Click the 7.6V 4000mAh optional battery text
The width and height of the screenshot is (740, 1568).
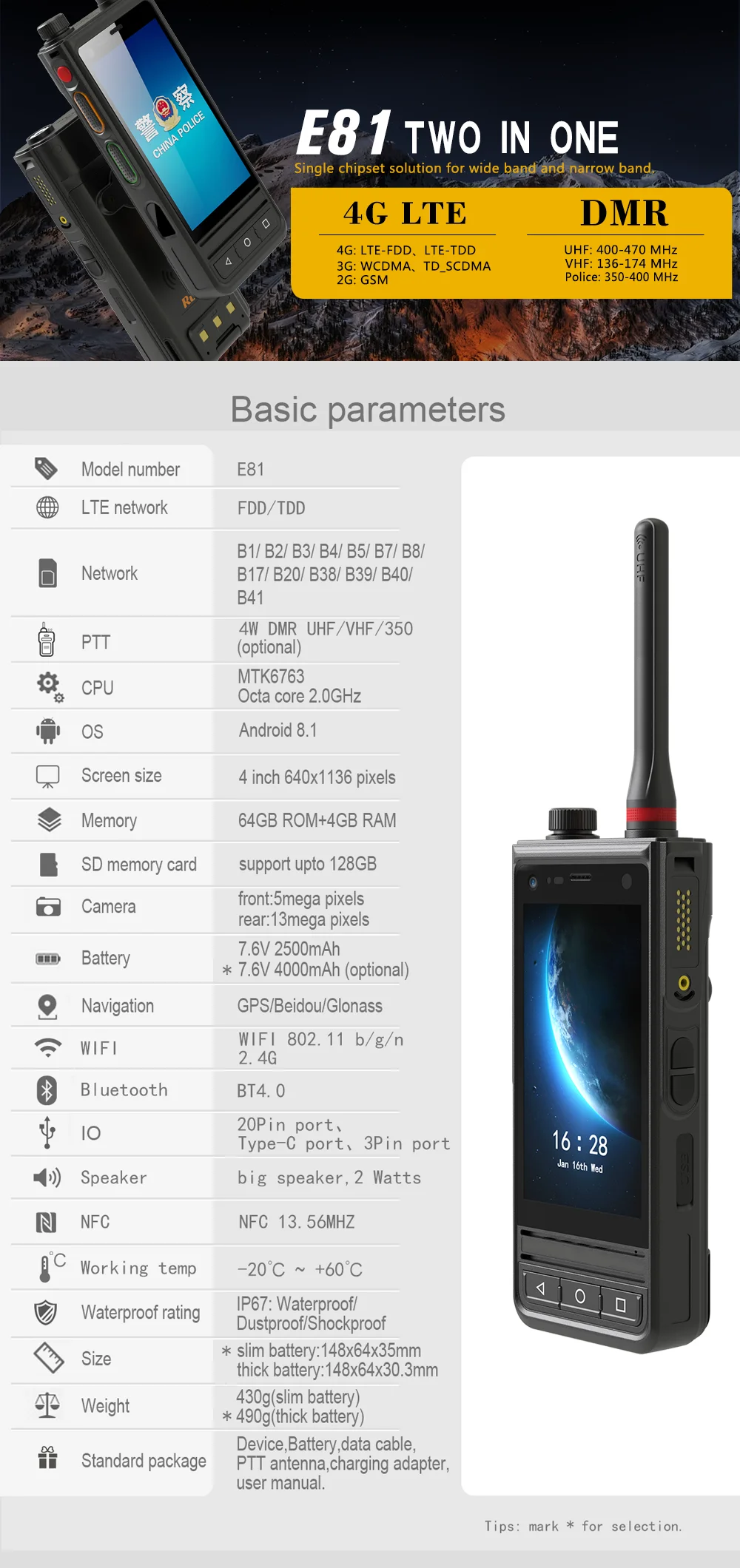coord(323,970)
